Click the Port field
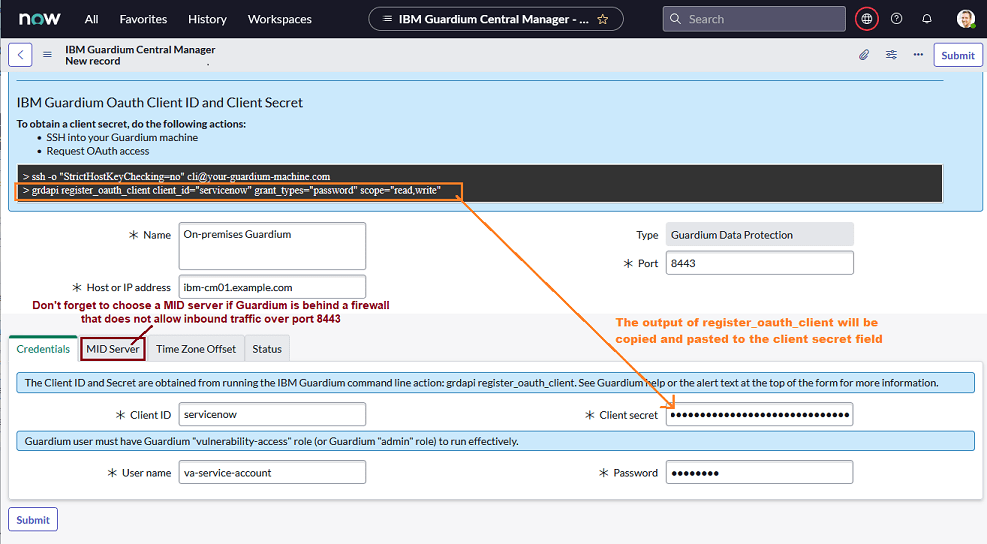Screen dimensions: 987x544 [759, 263]
